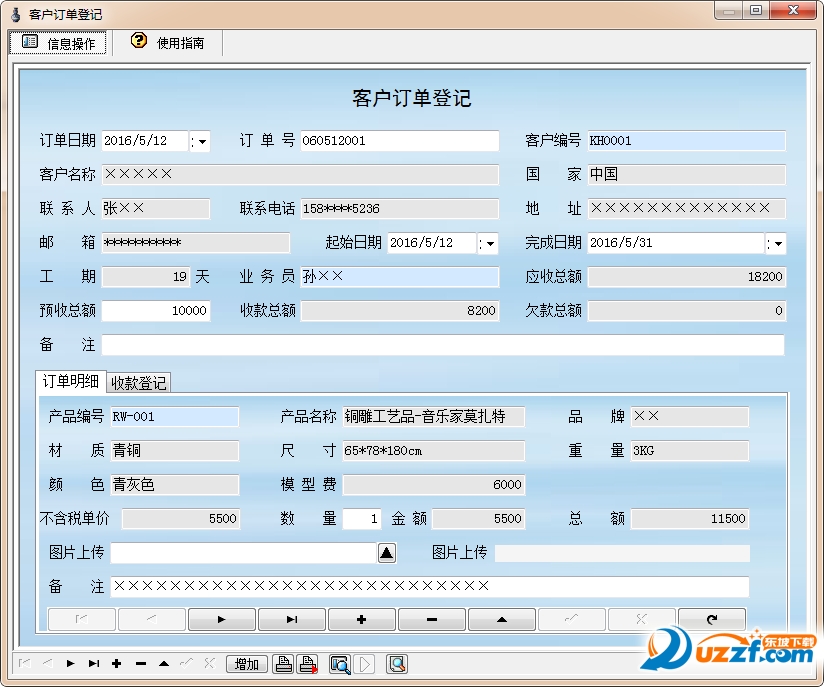Click minus button in order detail navigator
The width and height of the screenshot is (824, 687).
click(x=431, y=619)
